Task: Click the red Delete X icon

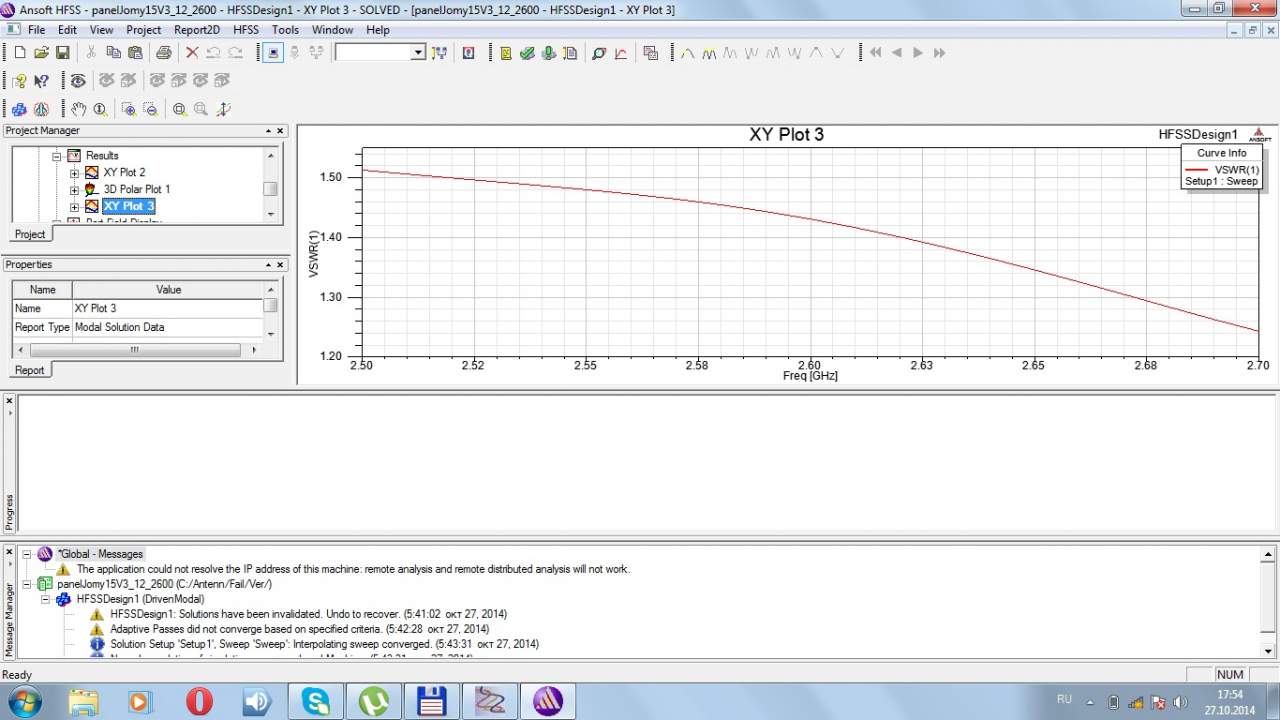Action: point(191,53)
